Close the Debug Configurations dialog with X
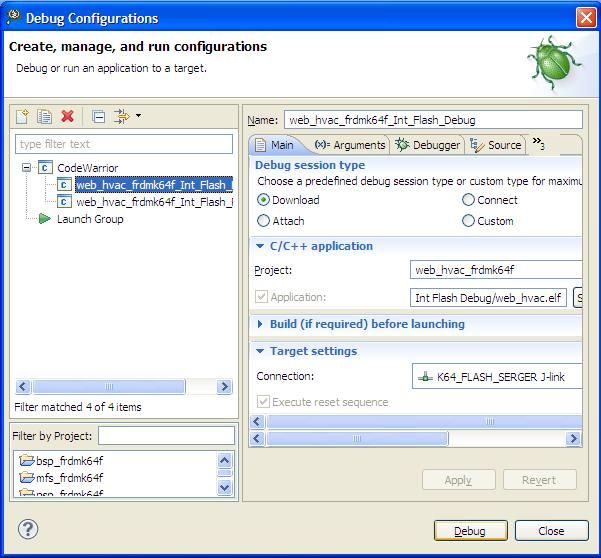Viewport: 601px width, 558px height. [586, 18]
